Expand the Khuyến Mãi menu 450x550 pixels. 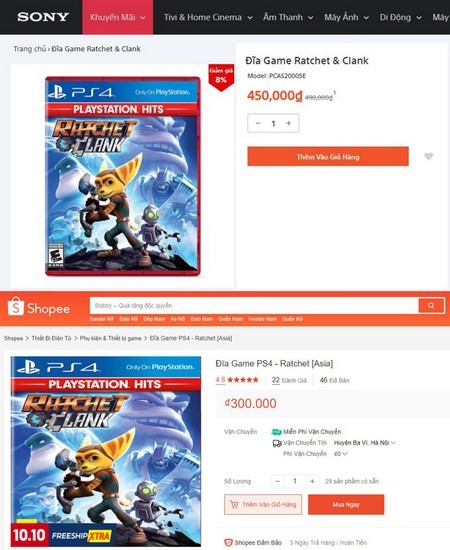pos(117,17)
